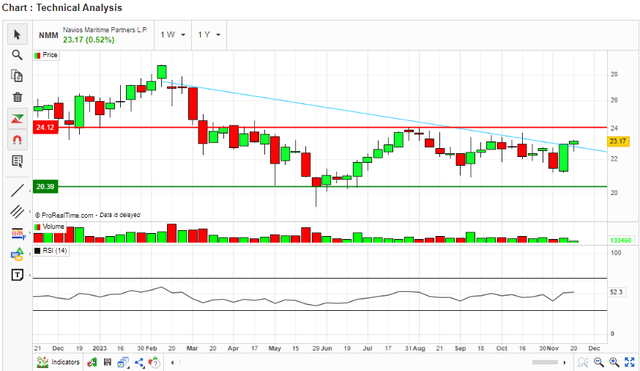Select the line drawing tool
640x371 pixels.
[x=17, y=191]
